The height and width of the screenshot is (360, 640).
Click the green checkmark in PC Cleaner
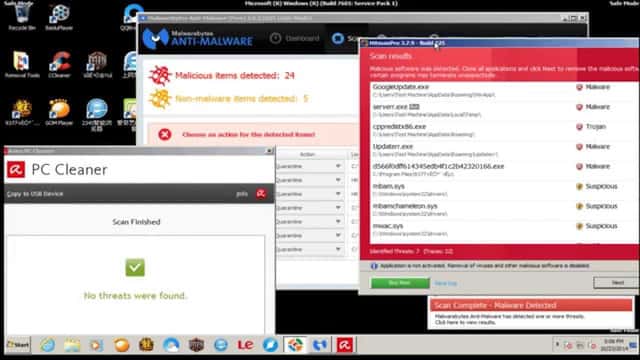pyautogui.click(x=135, y=268)
